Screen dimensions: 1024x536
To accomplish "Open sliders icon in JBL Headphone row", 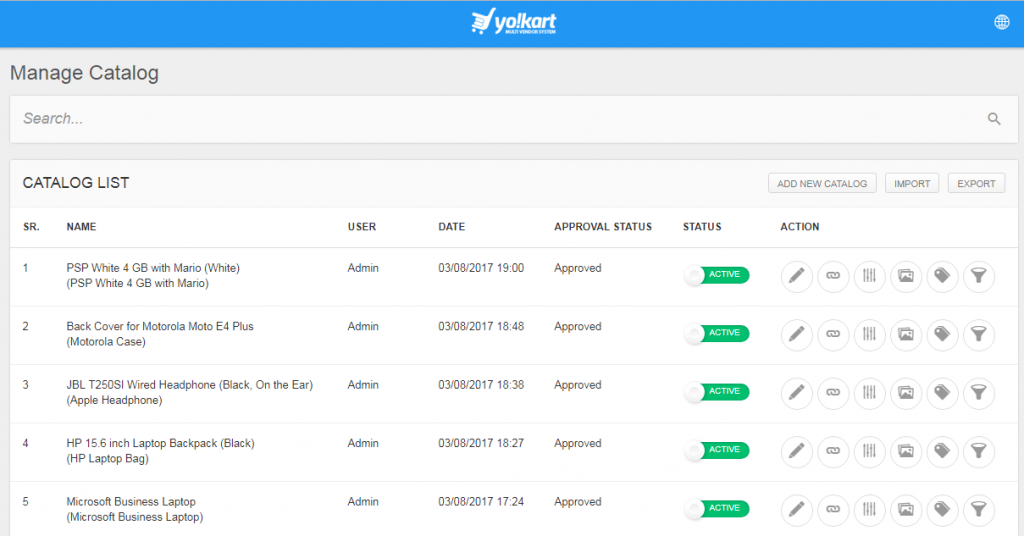I will [869, 393].
